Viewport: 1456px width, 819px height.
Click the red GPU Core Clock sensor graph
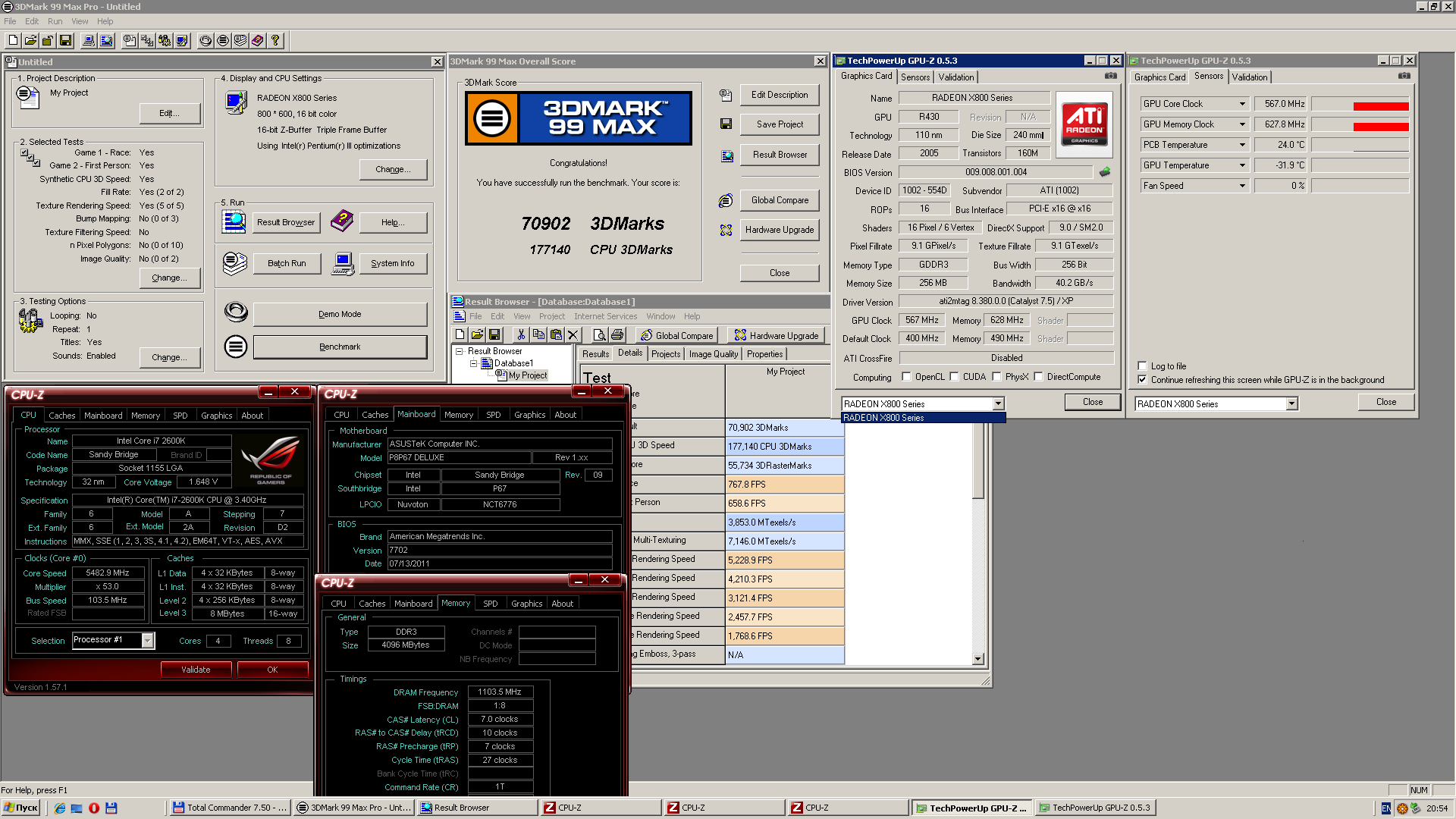(1360, 104)
